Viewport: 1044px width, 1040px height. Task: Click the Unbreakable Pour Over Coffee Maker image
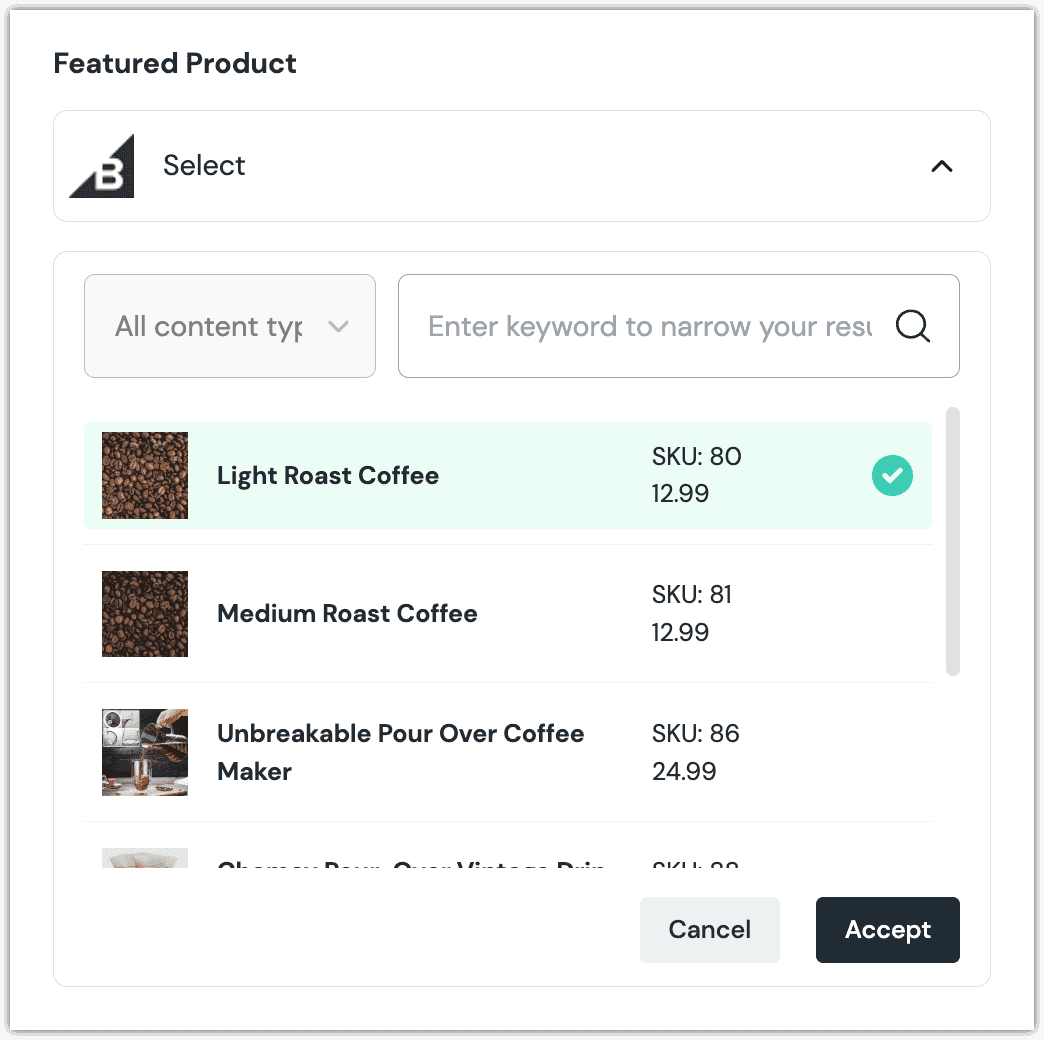144,752
